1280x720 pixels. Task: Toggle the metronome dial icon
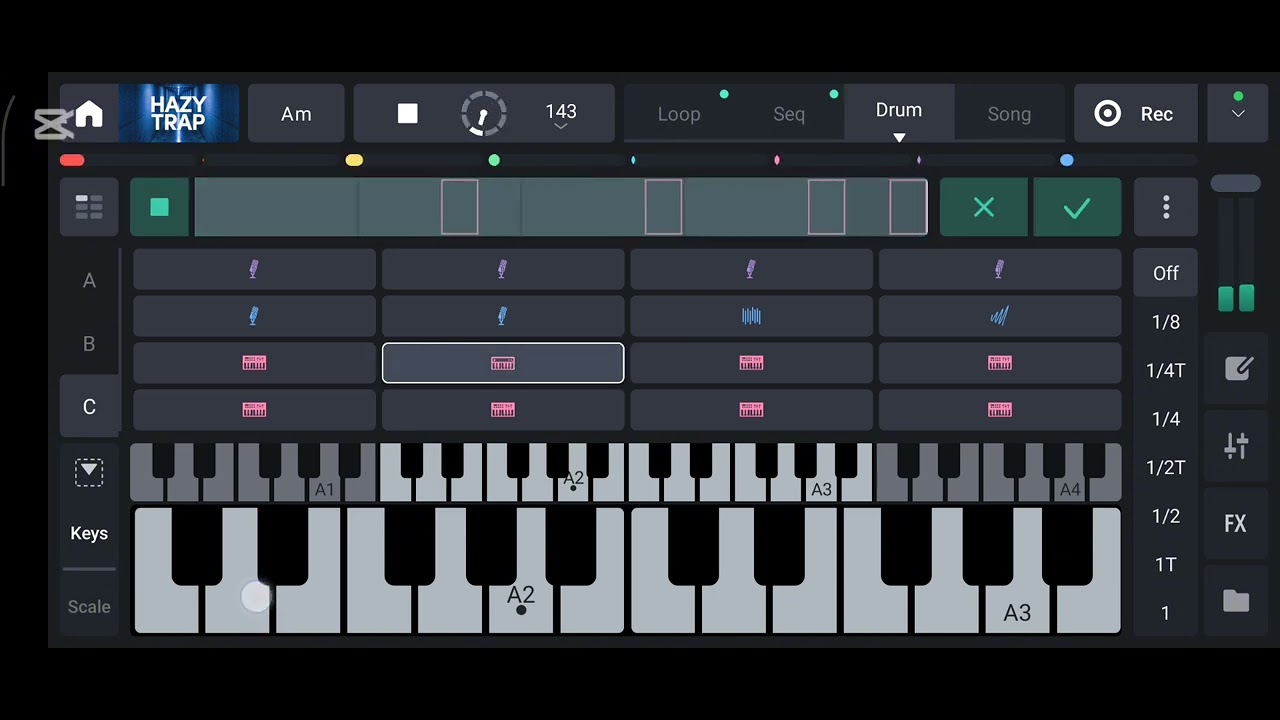(483, 114)
